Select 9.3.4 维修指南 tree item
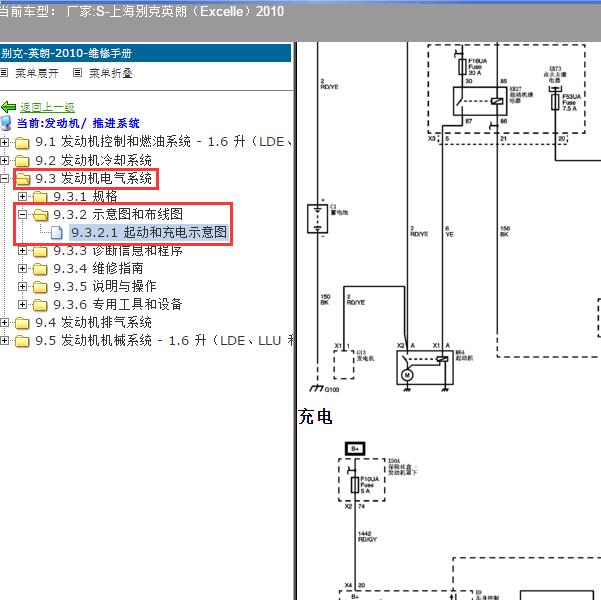The height and width of the screenshot is (600, 601). 98,268
